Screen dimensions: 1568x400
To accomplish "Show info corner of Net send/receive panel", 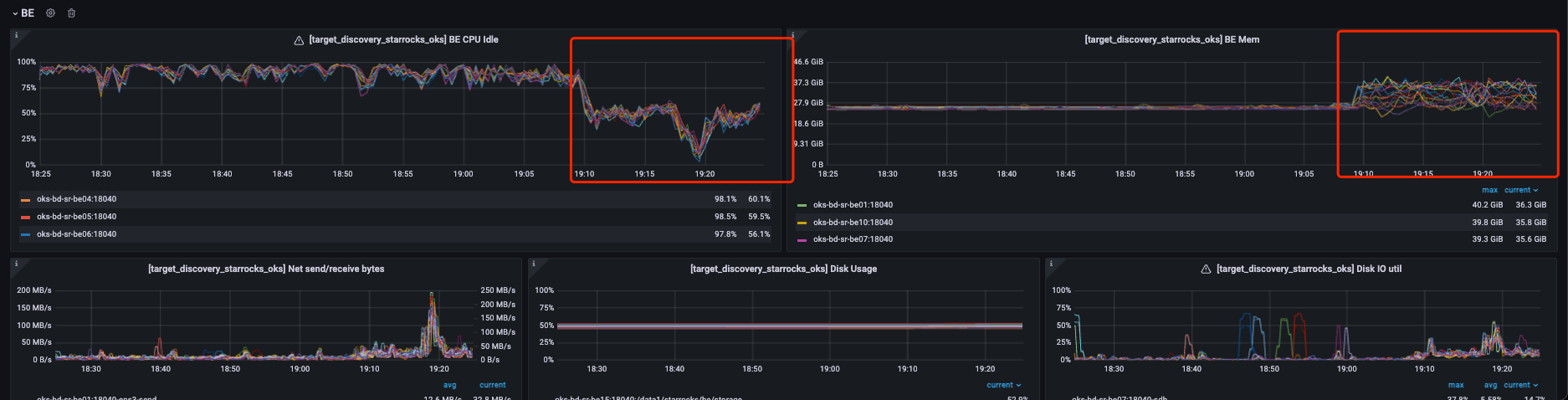I will click(16, 264).
